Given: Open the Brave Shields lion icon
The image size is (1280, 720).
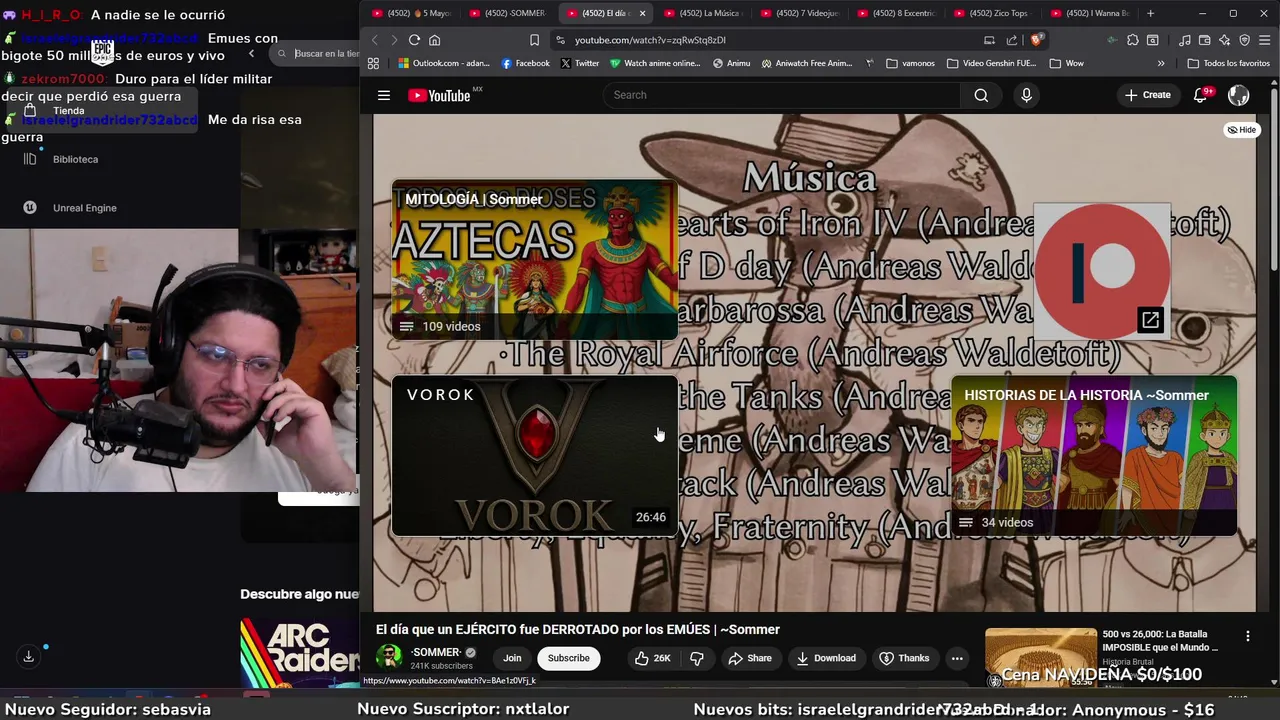Looking at the screenshot, I should [x=1037, y=40].
